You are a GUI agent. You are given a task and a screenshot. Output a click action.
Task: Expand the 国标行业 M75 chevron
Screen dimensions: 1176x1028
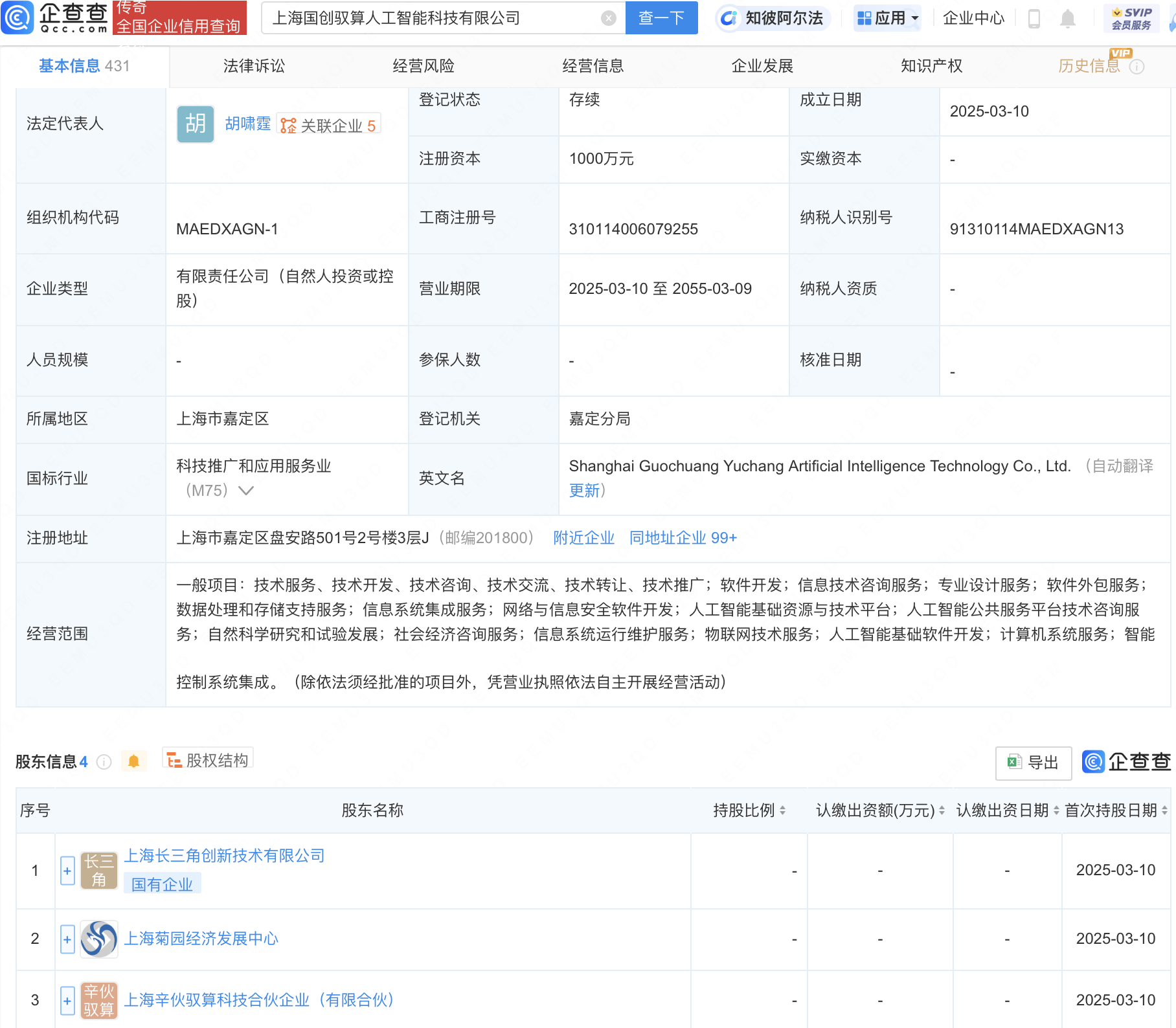tap(246, 491)
